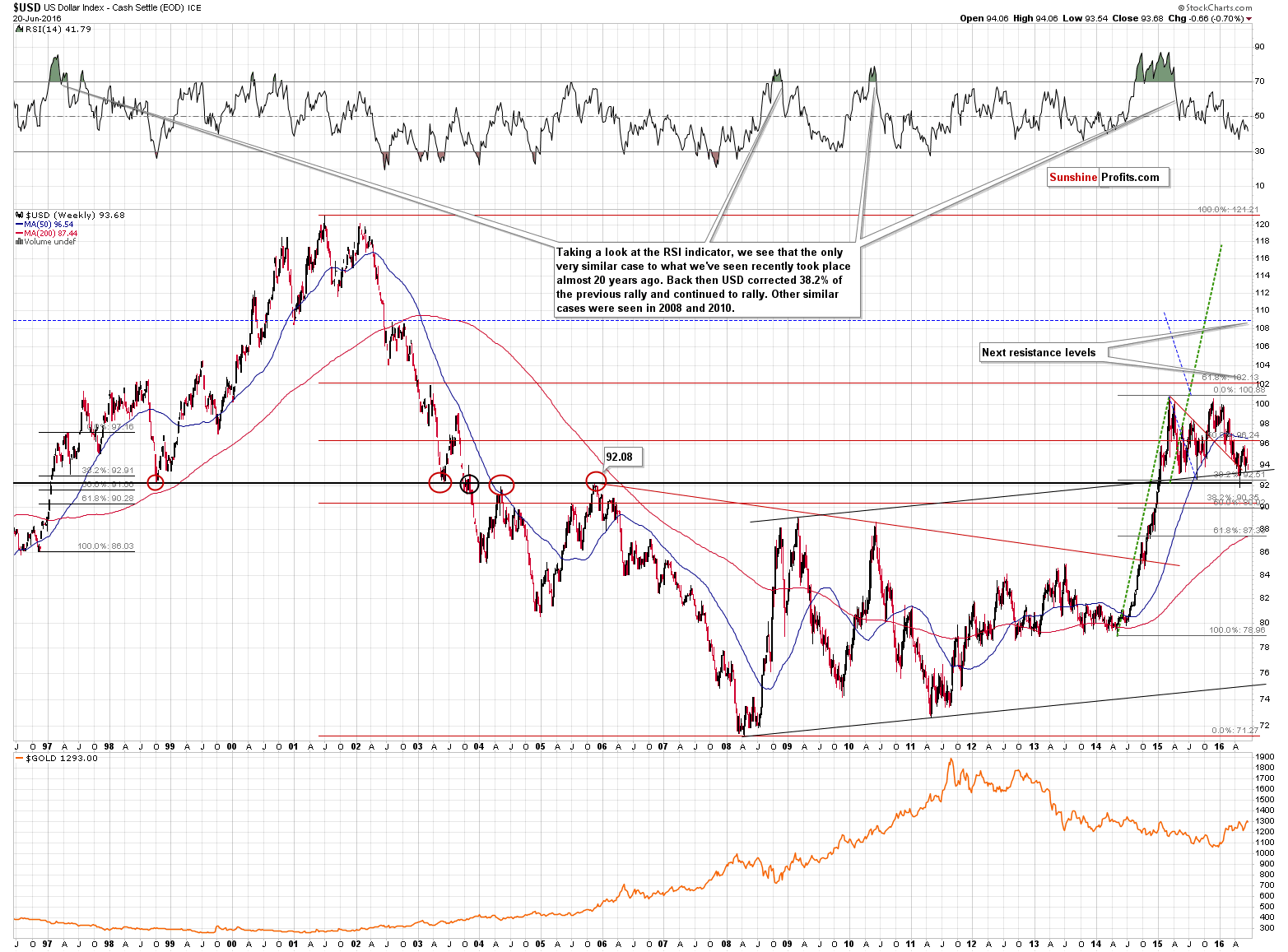The image size is (1288, 952).
Task: Click year label 08 under the USD panel
Action: coord(725,747)
